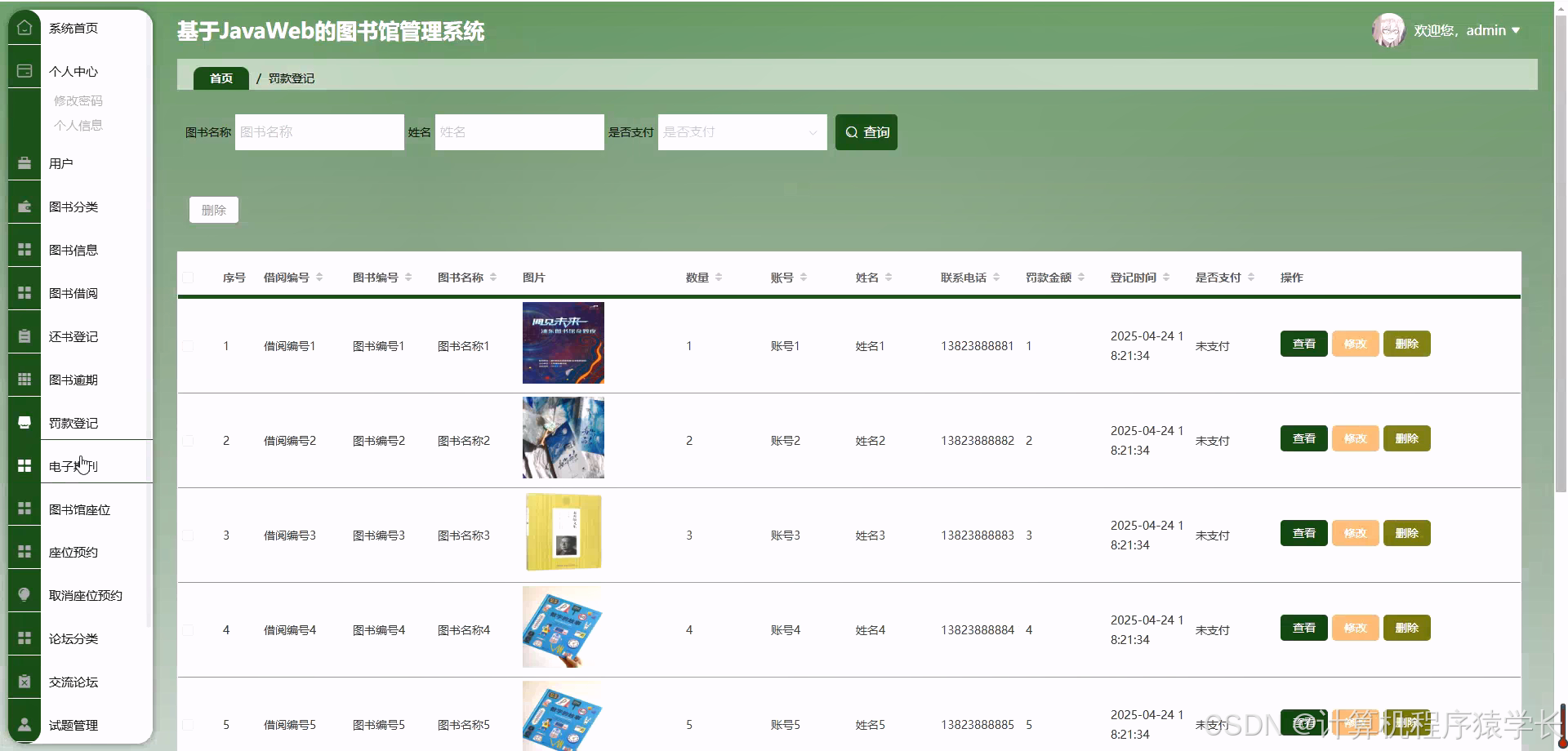Click the 姓名 search input
The image size is (1568, 751).
[519, 132]
